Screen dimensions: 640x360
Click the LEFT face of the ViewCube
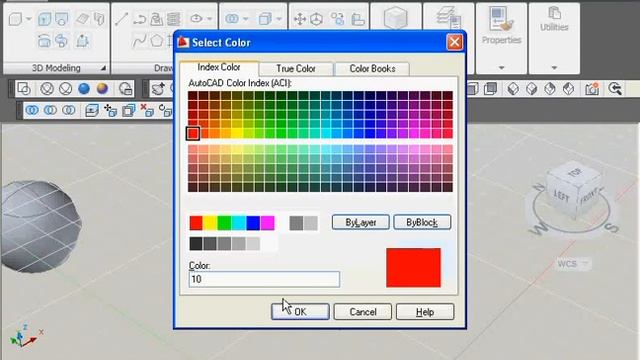coord(561,196)
